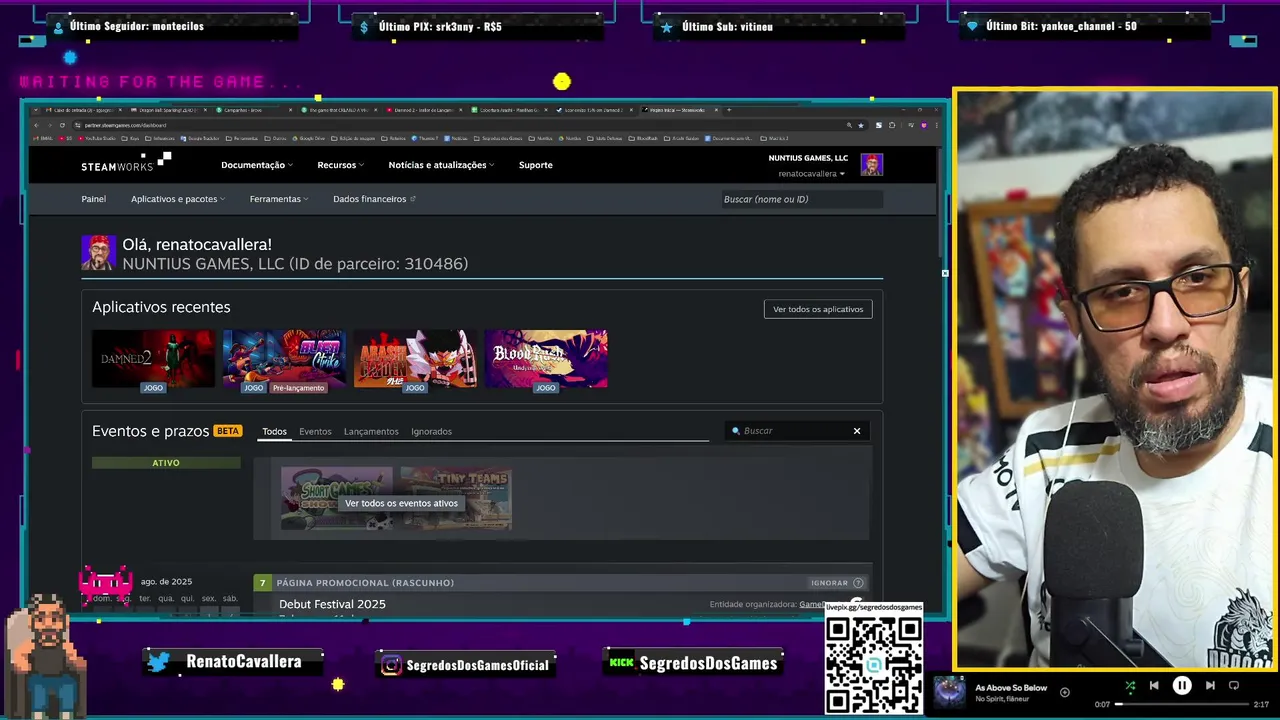Click the Ignorar button for Debut Festival
Image resolution: width=1280 pixels, height=720 pixels.
[x=829, y=583]
